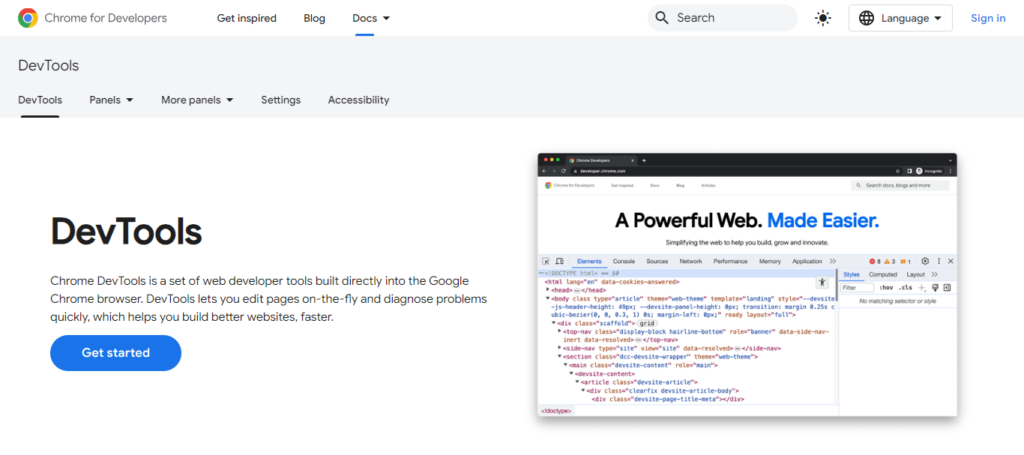Image resolution: width=1024 pixels, height=455 pixels.
Task: Click the accessibility figure icon in Elements panel
Action: pos(822,284)
